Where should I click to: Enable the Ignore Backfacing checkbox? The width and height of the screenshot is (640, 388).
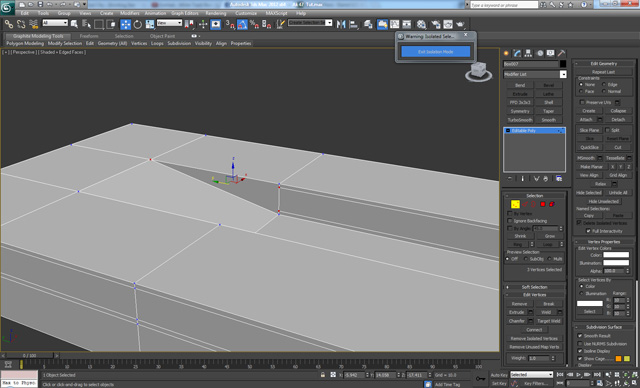pos(510,221)
